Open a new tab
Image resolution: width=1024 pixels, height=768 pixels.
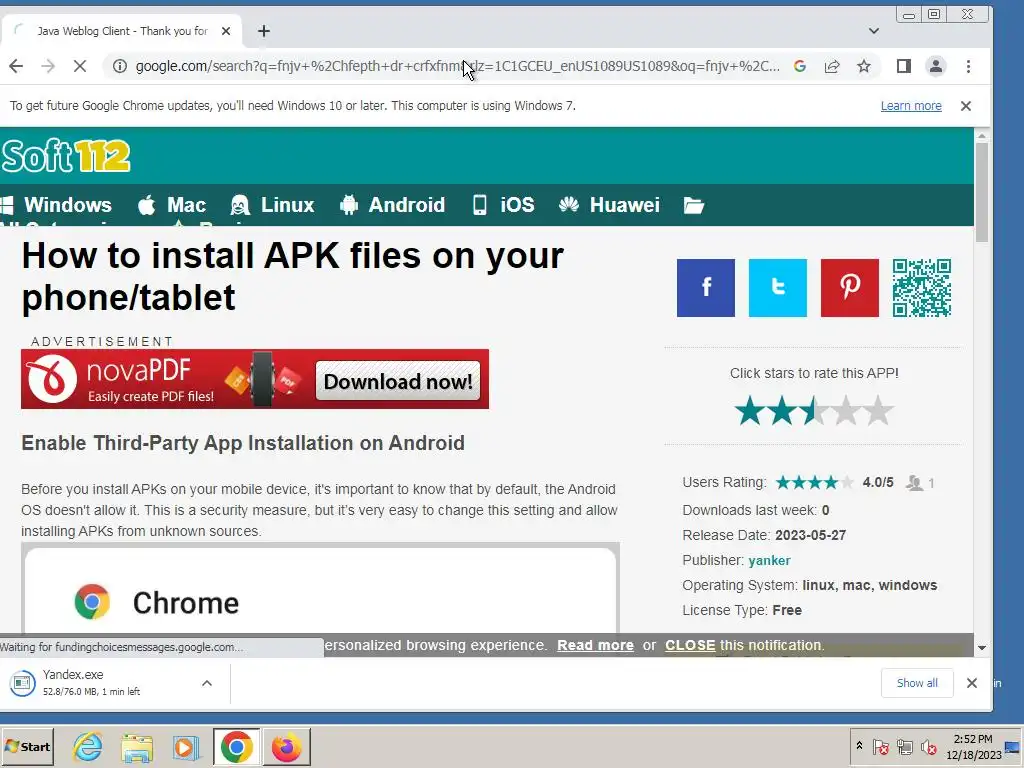point(264,31)
